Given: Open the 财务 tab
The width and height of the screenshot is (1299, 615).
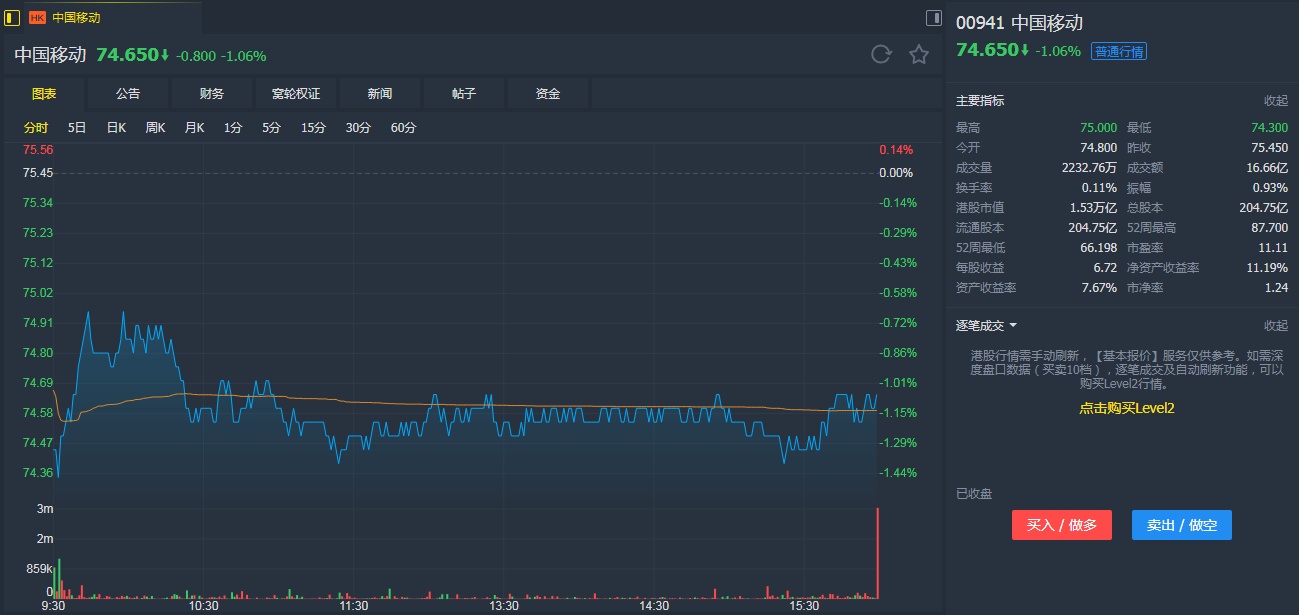Looking at the screenshot, I should [x=212, y=94].
